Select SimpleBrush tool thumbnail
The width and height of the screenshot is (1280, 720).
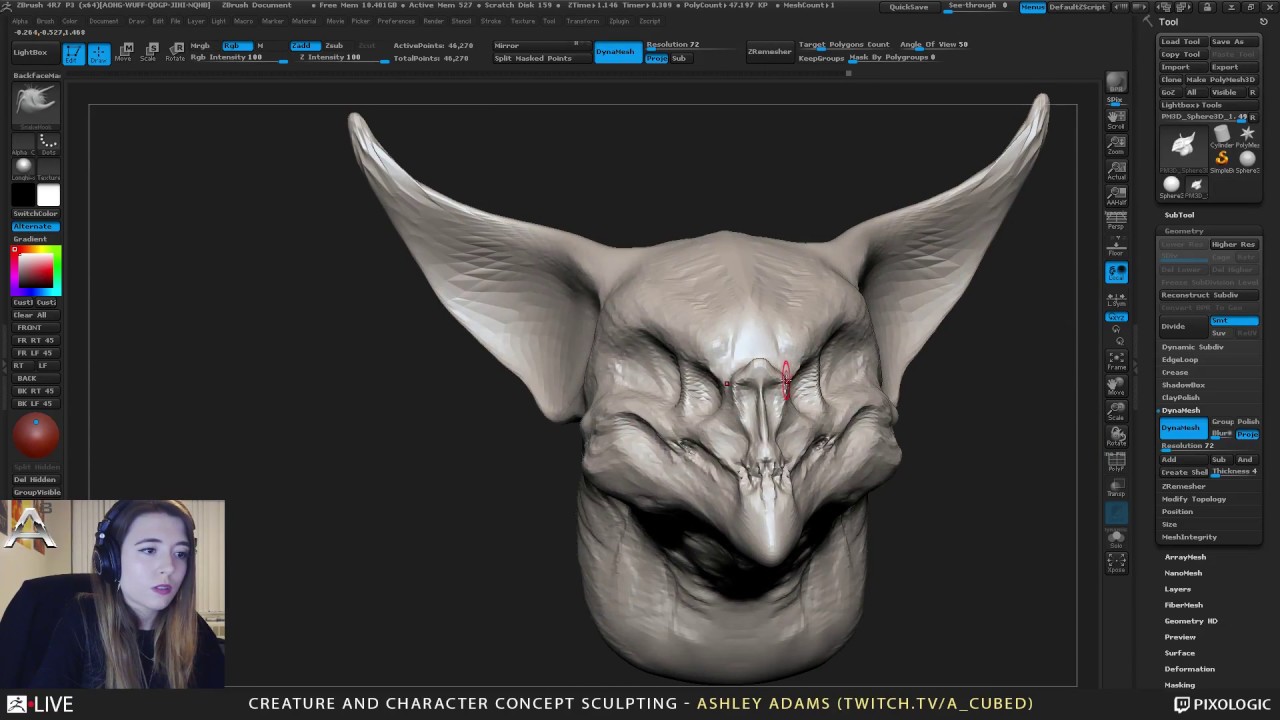tap(1222, 161)
